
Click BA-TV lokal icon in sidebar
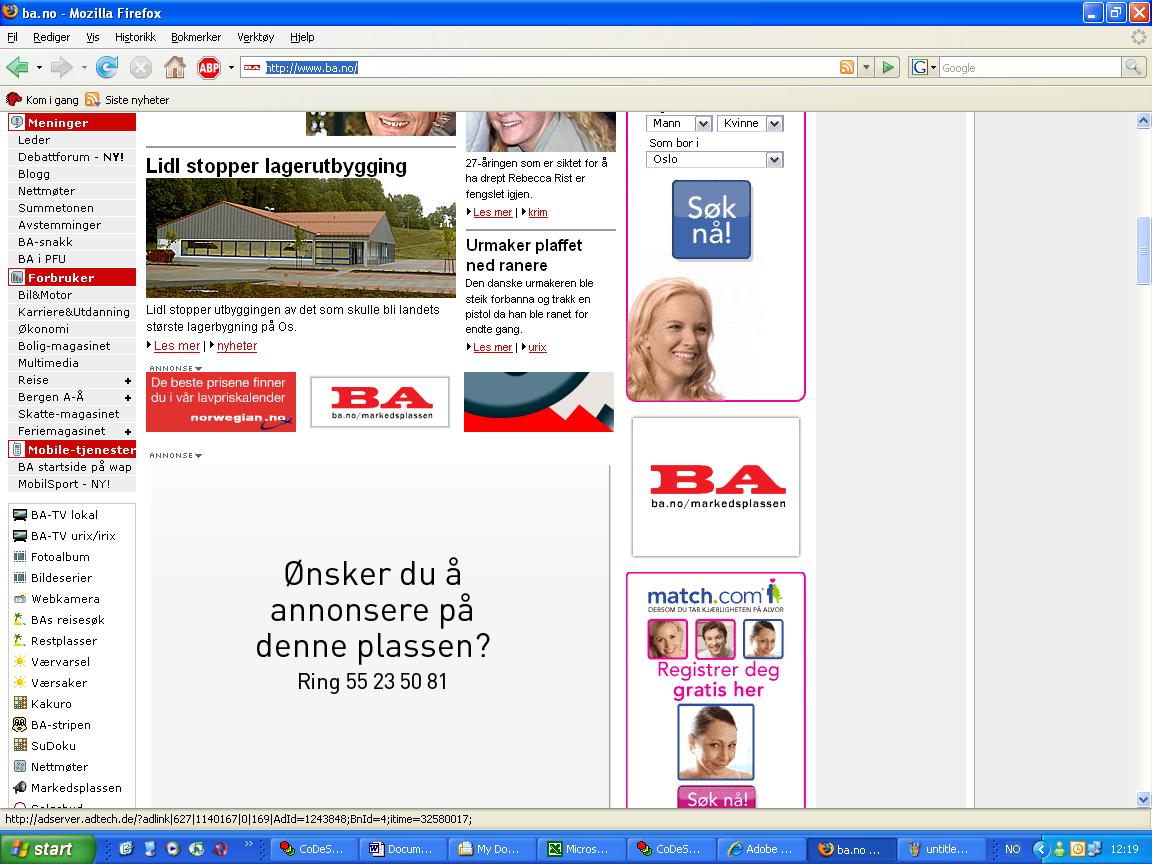pyautogui.click(x=20, y=515)
